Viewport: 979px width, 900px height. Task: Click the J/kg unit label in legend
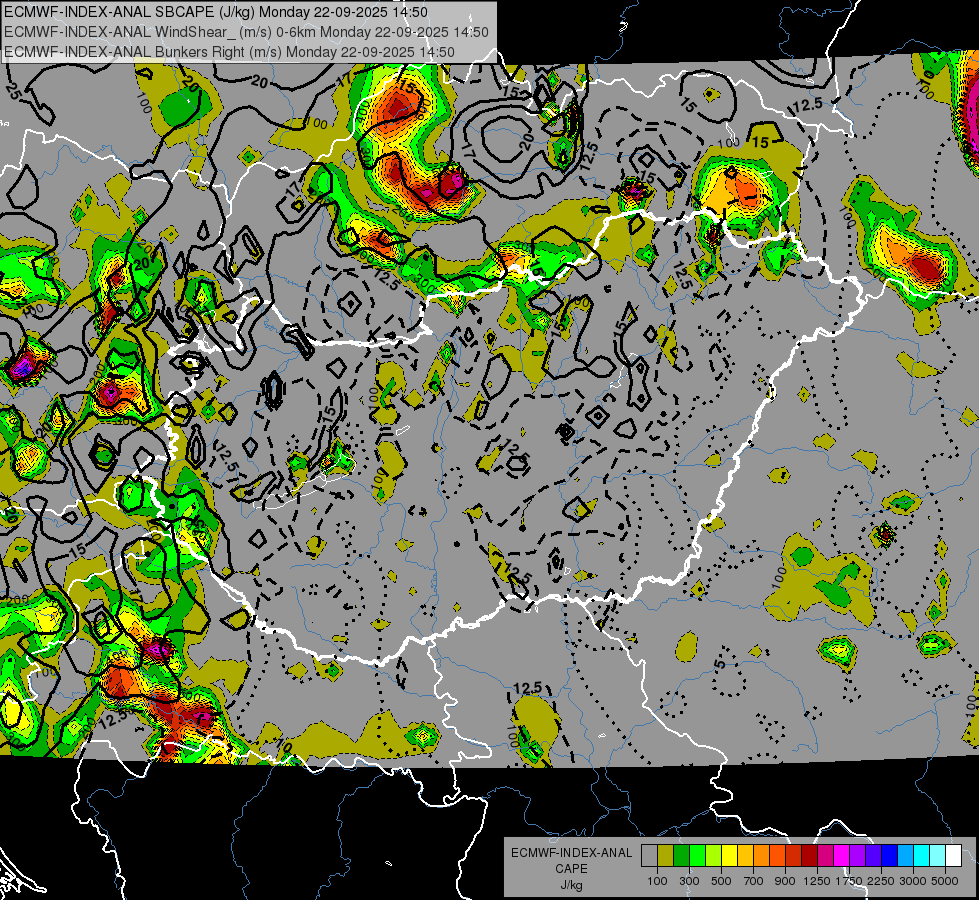pyautogui.click(x=571, y=884)
